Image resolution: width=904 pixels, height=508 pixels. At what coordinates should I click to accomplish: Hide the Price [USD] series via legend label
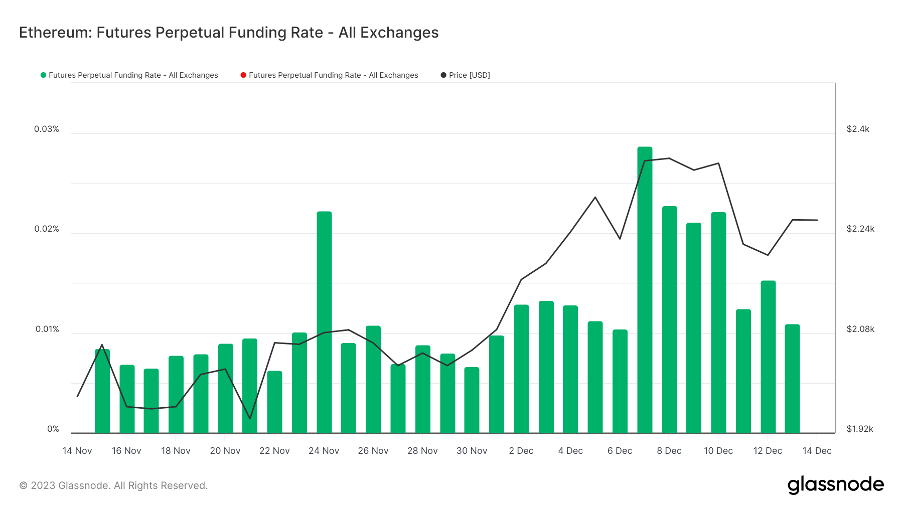click(471, 75)
